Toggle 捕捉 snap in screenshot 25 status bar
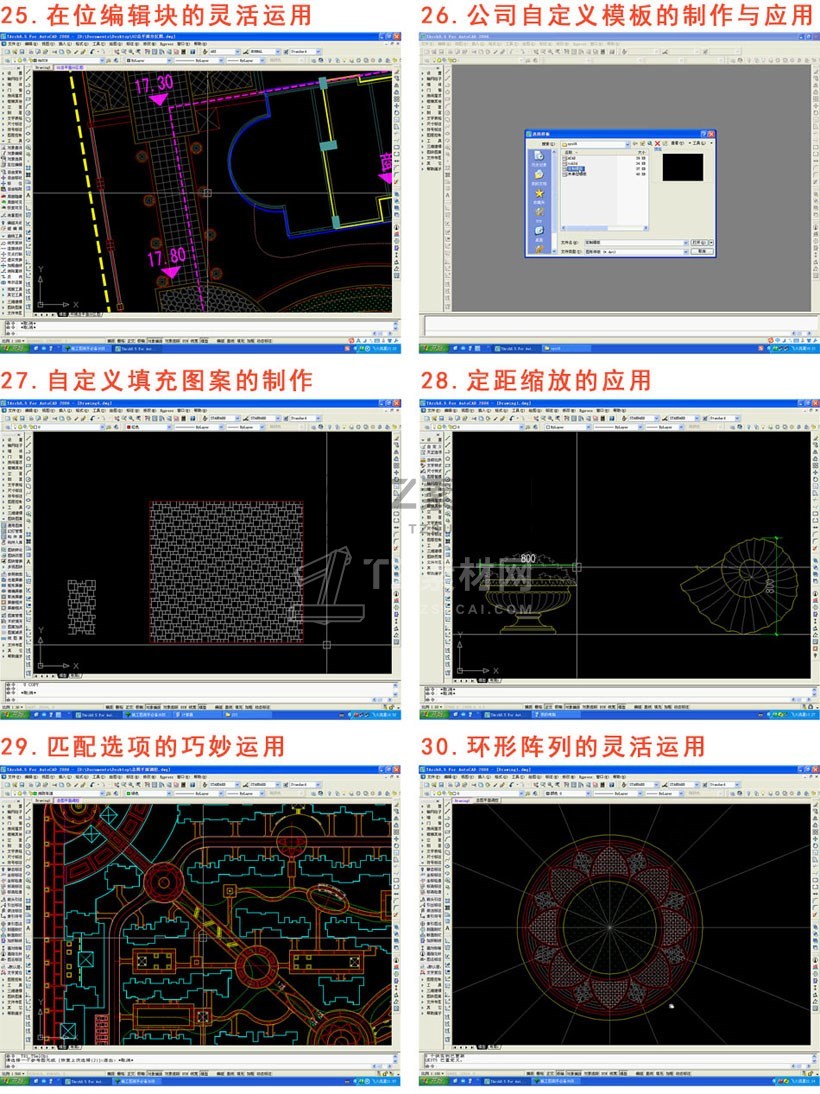Viewport: 820px width, 1094px height. pyautogui.click(x=111, y=340)
